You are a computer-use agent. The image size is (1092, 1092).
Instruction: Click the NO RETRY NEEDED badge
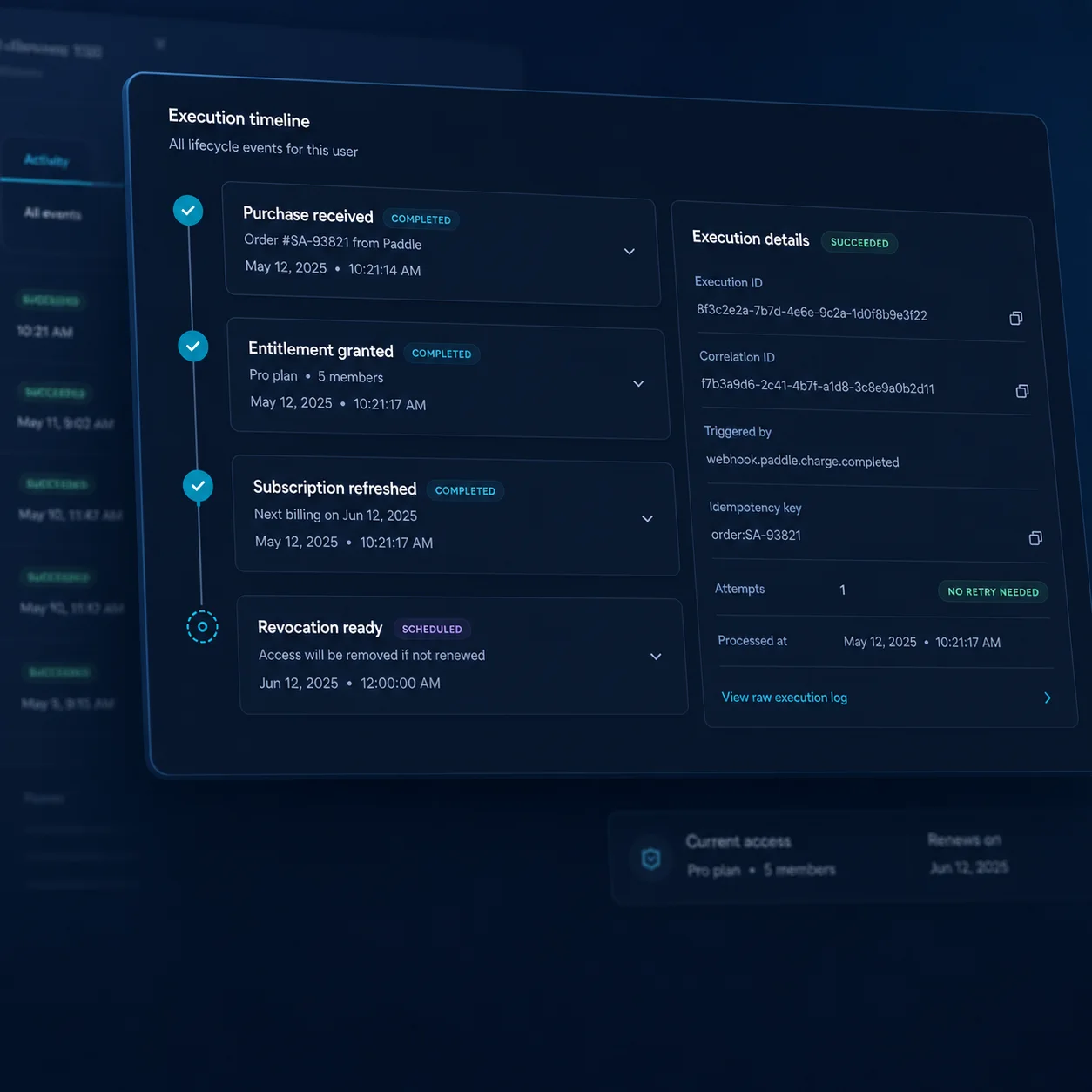pyautogui.click(x=994, y=592)
